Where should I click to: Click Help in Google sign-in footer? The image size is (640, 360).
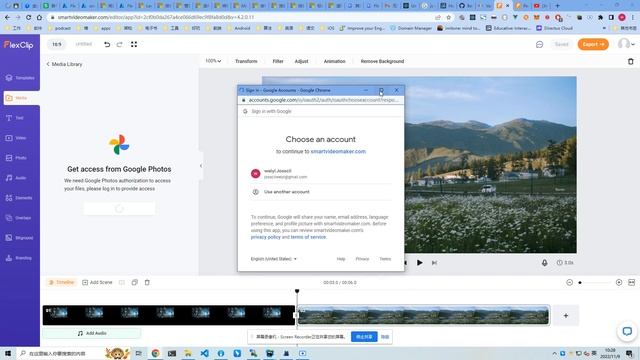(341, 259)
